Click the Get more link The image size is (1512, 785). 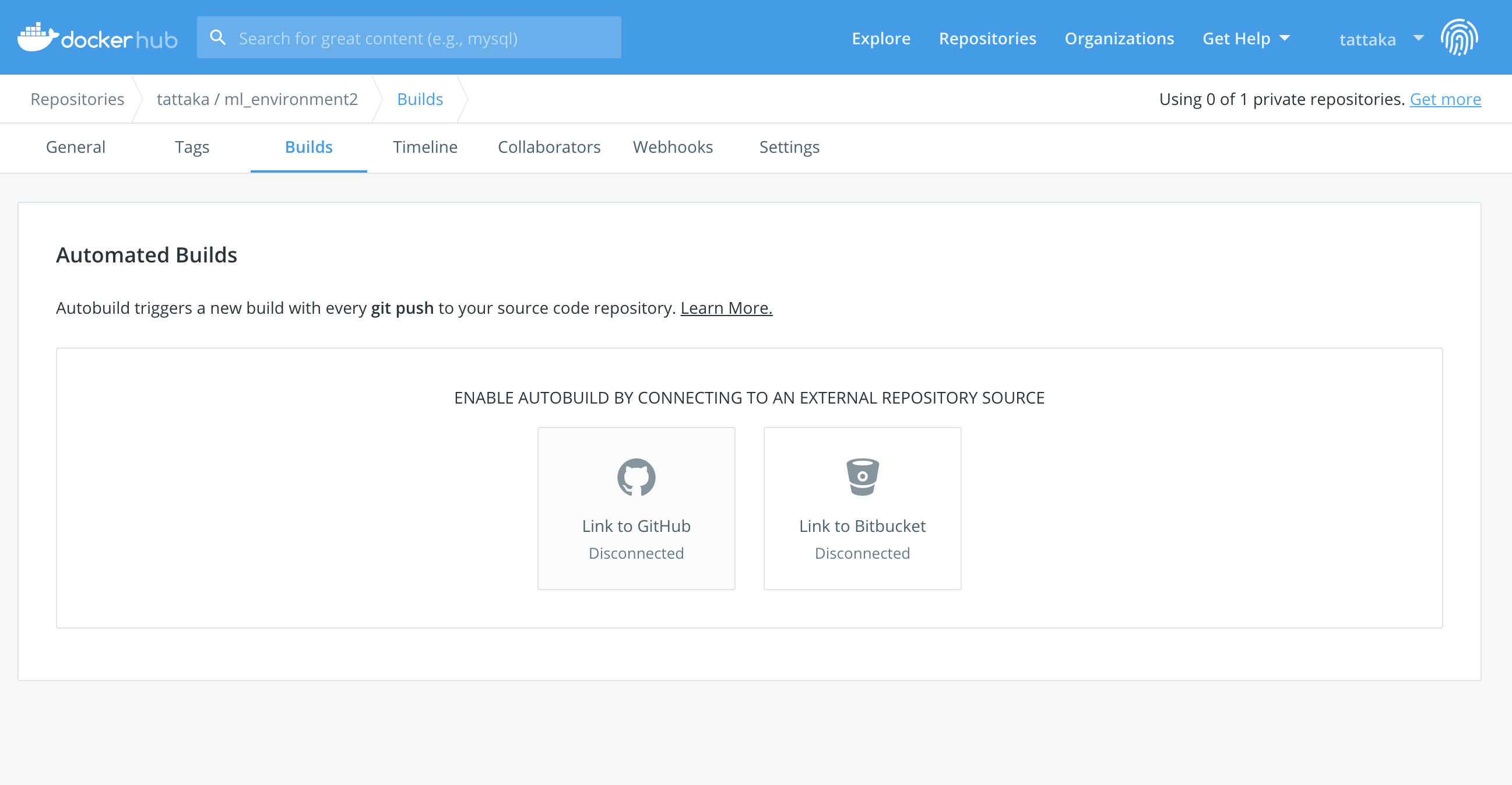1445,99
